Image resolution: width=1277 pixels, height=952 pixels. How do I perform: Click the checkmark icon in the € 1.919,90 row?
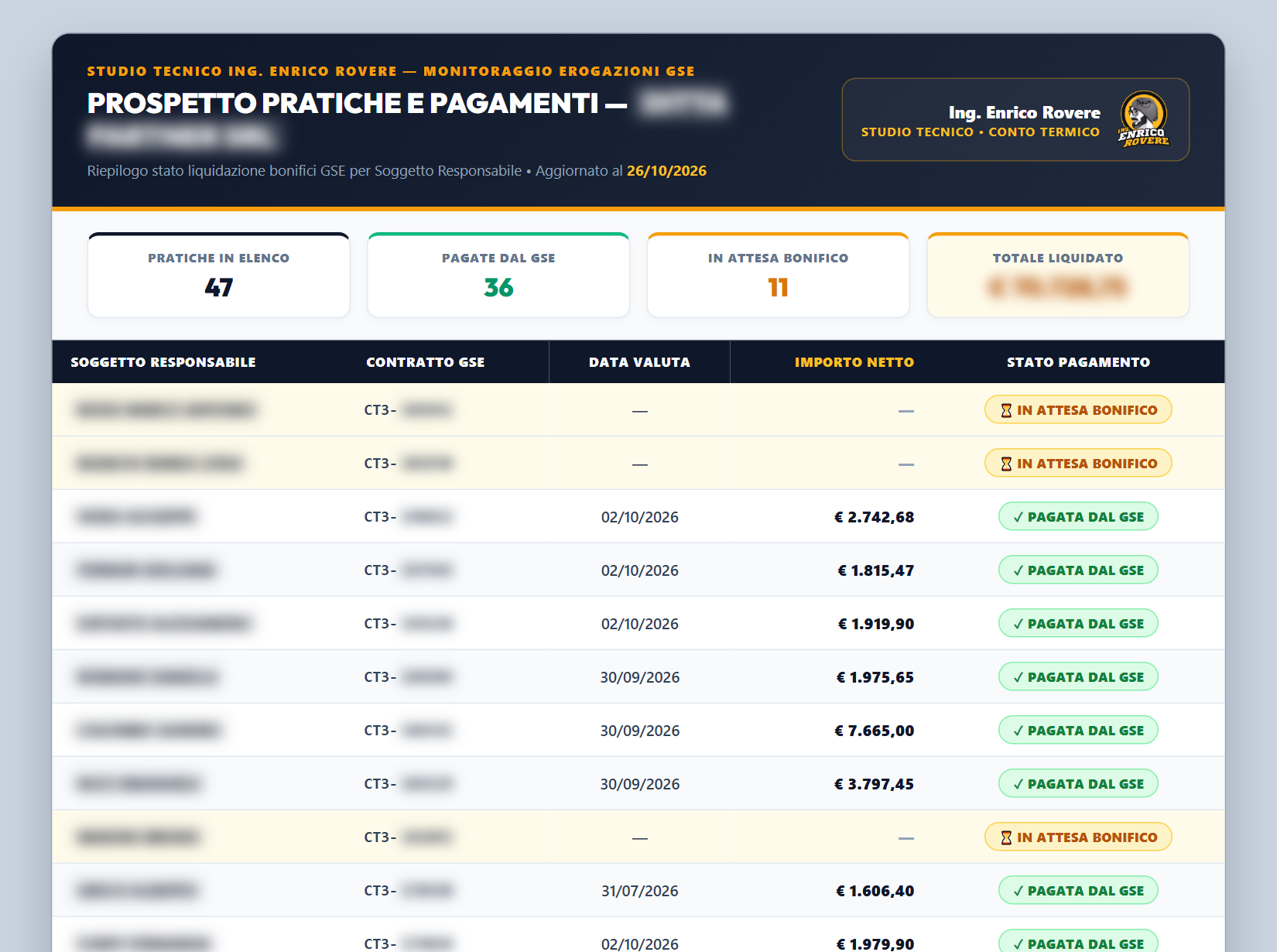click(1019, 624)
